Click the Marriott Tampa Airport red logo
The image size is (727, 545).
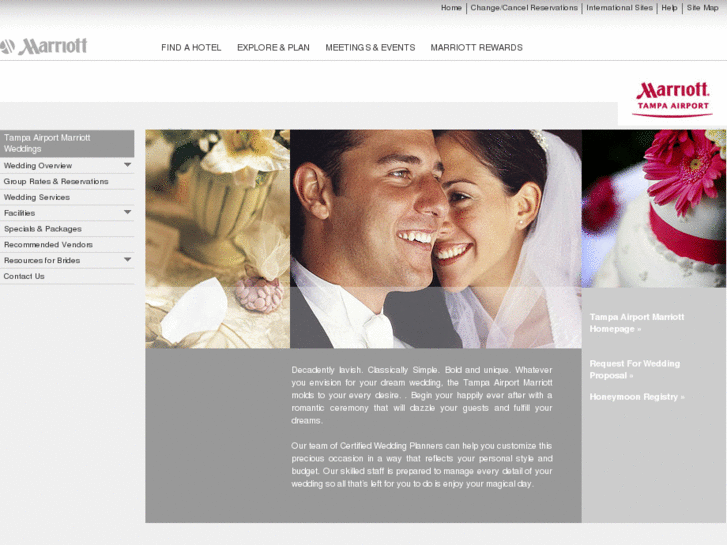[672, 100]
